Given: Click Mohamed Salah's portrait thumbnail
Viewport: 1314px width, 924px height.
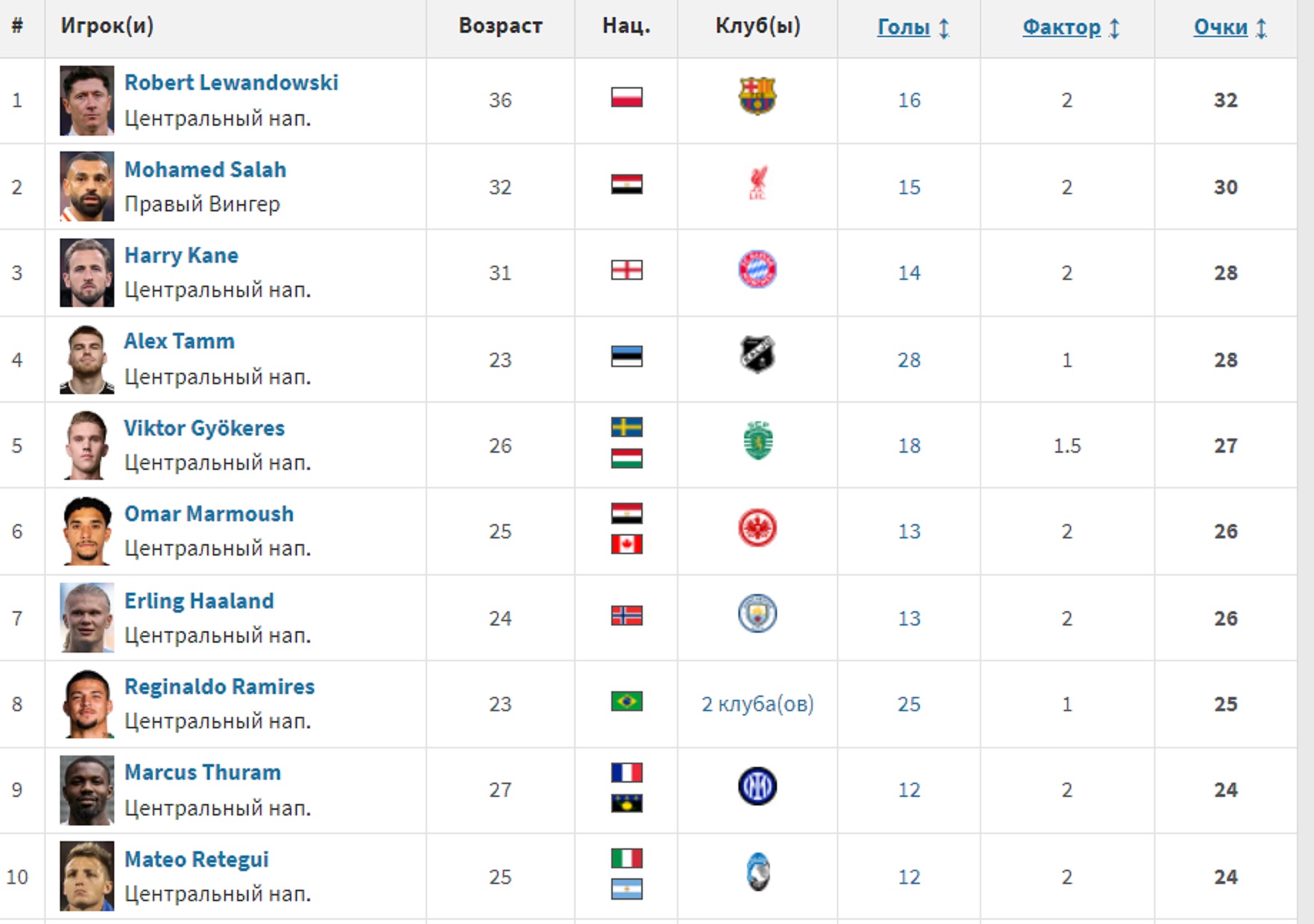Looking at the screenshot, I should pos(87,186).
